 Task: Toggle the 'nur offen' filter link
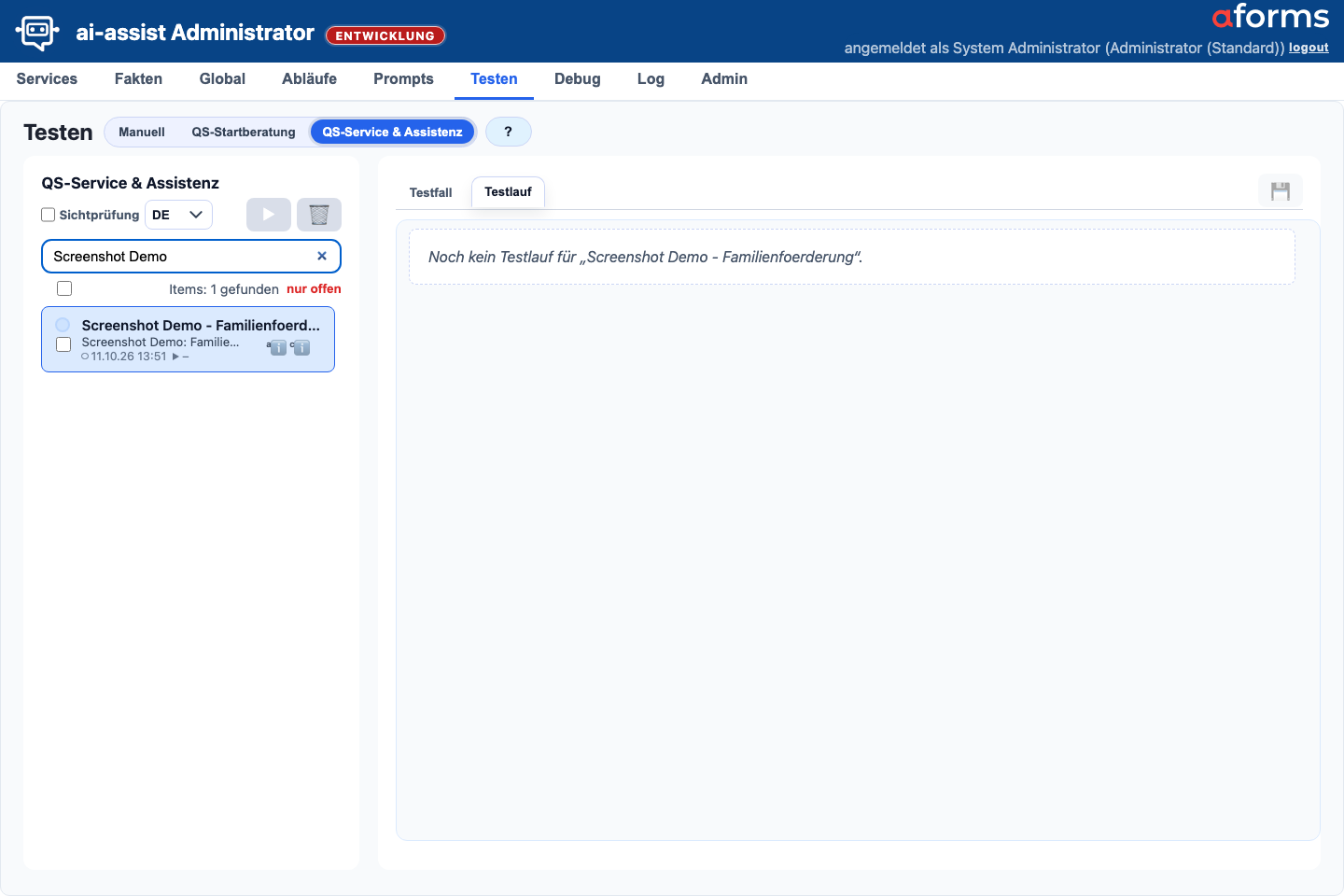[x=314, y=289]
